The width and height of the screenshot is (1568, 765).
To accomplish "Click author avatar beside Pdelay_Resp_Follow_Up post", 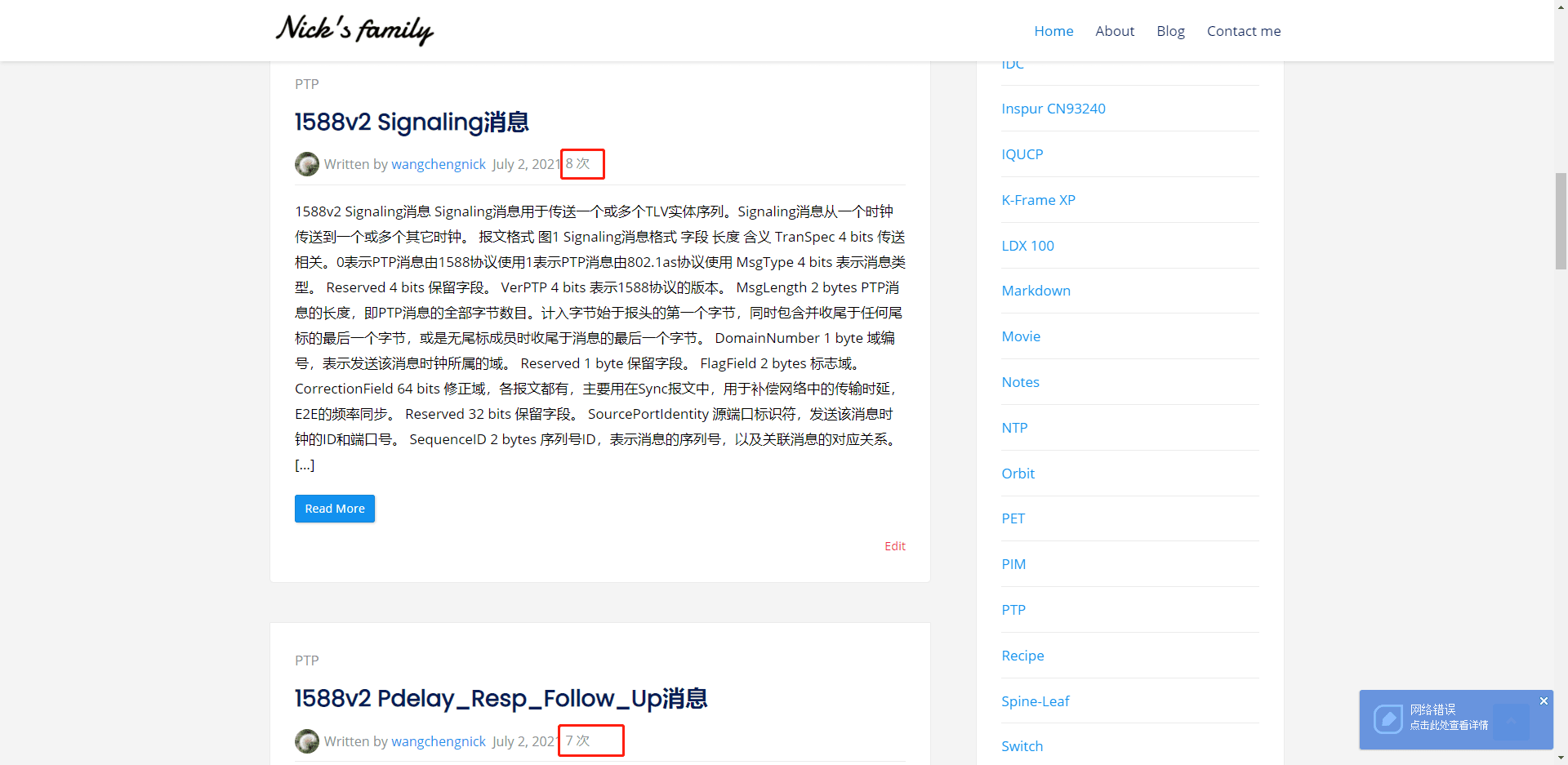I will 307,741.
